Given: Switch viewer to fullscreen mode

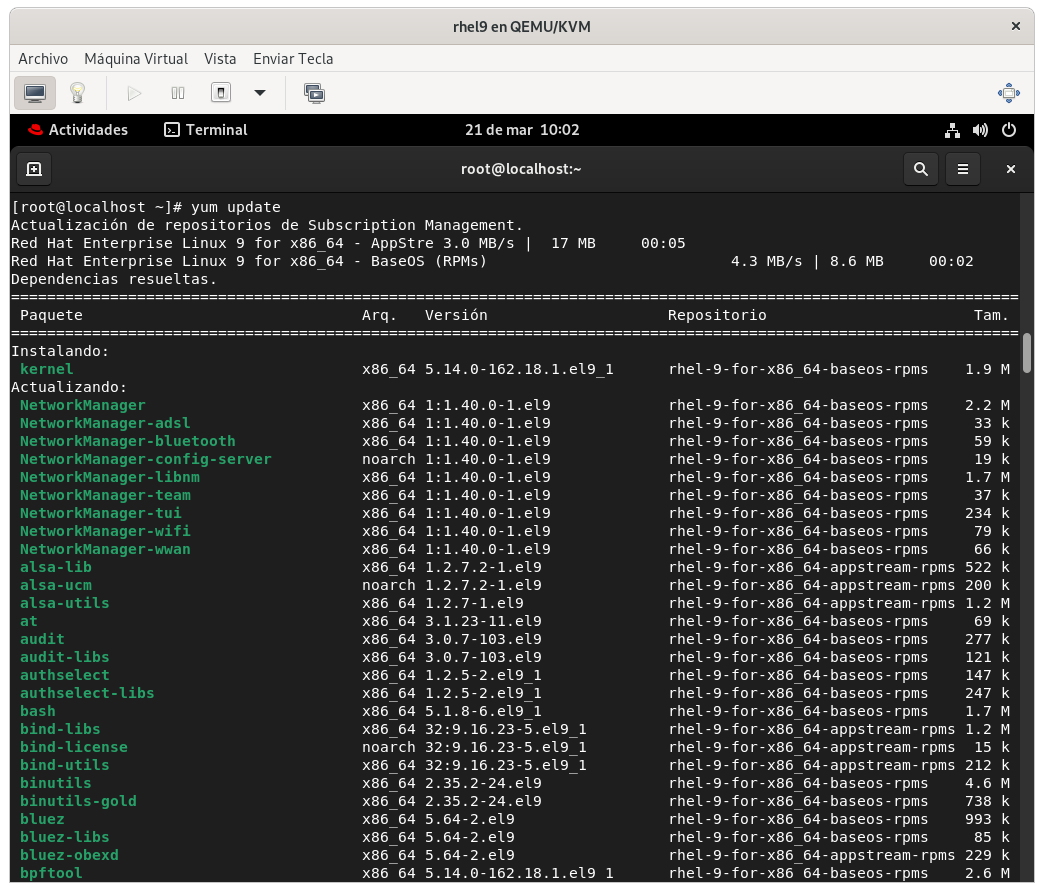Looking at the screenshot, I should click(x=1008, y=93).
